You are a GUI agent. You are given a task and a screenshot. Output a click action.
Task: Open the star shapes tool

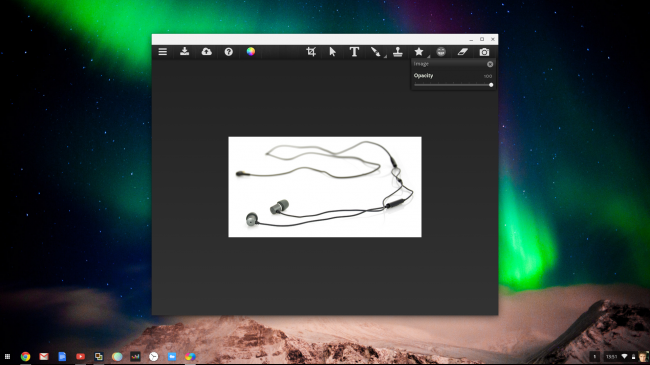(x=419, y=52)
